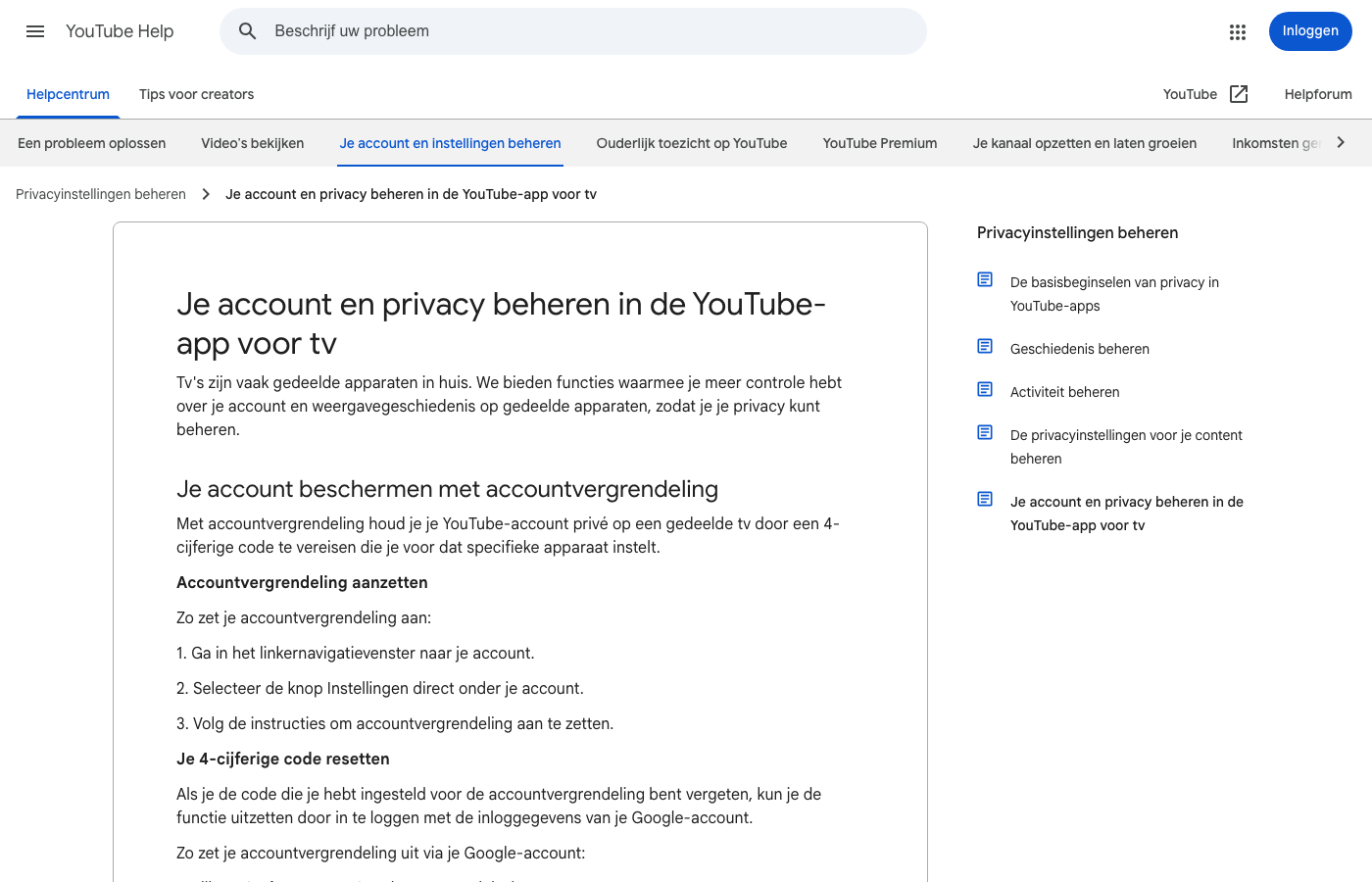Click the YouTube external link icon
This screenshot has height=882, width=1372.
click(1239, 94)
